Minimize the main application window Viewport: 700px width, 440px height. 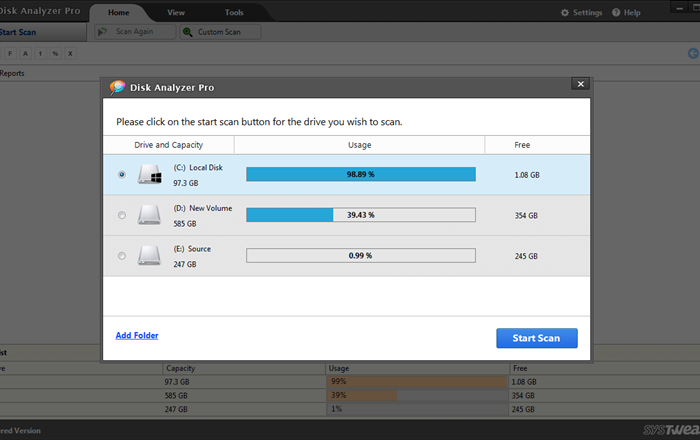[x=679, y=8]
